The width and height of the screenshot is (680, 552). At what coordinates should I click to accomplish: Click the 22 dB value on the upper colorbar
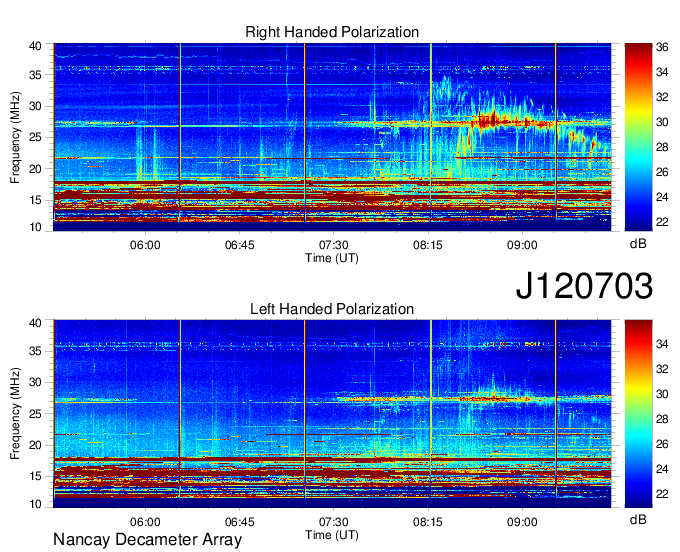[662, 222]
